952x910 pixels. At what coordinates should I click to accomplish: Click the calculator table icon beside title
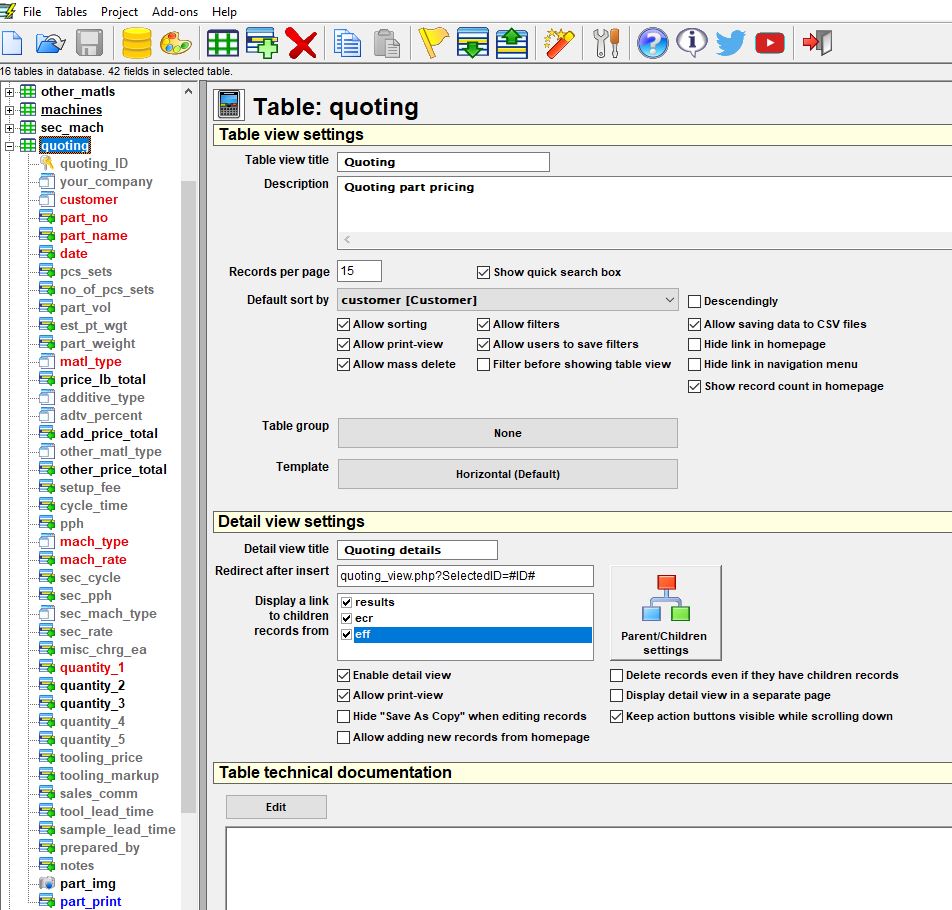point(229,104)
